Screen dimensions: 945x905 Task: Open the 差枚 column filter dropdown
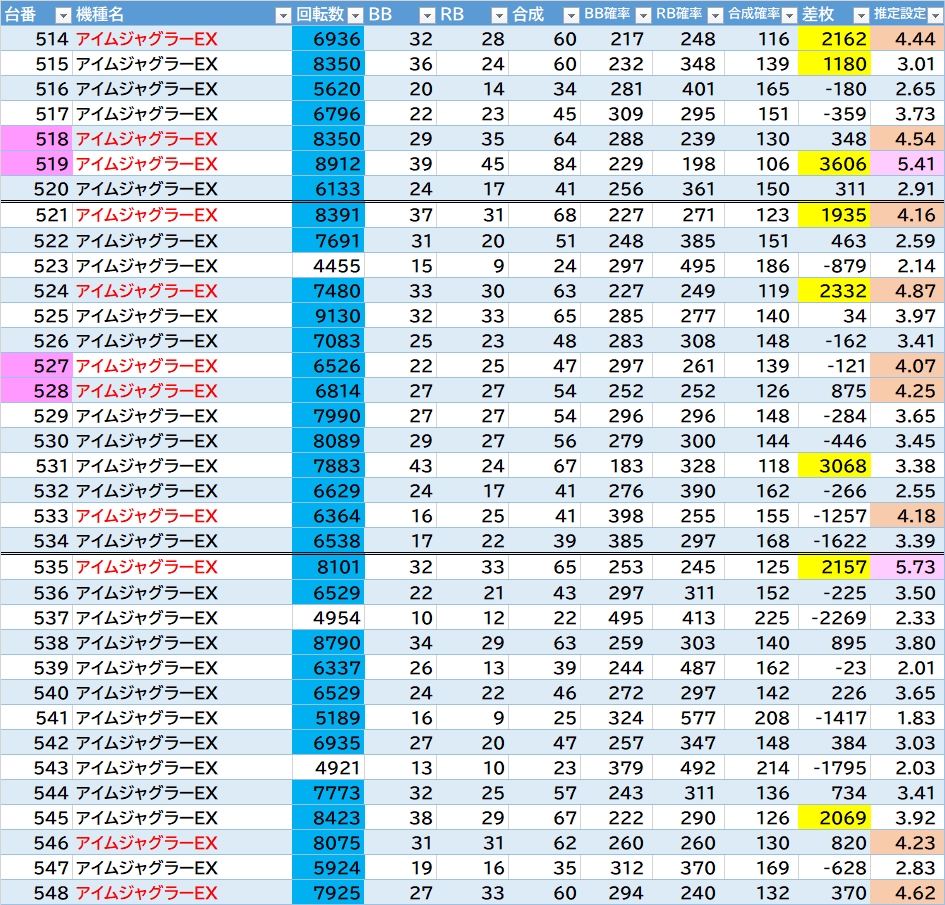tap(861, 15)
